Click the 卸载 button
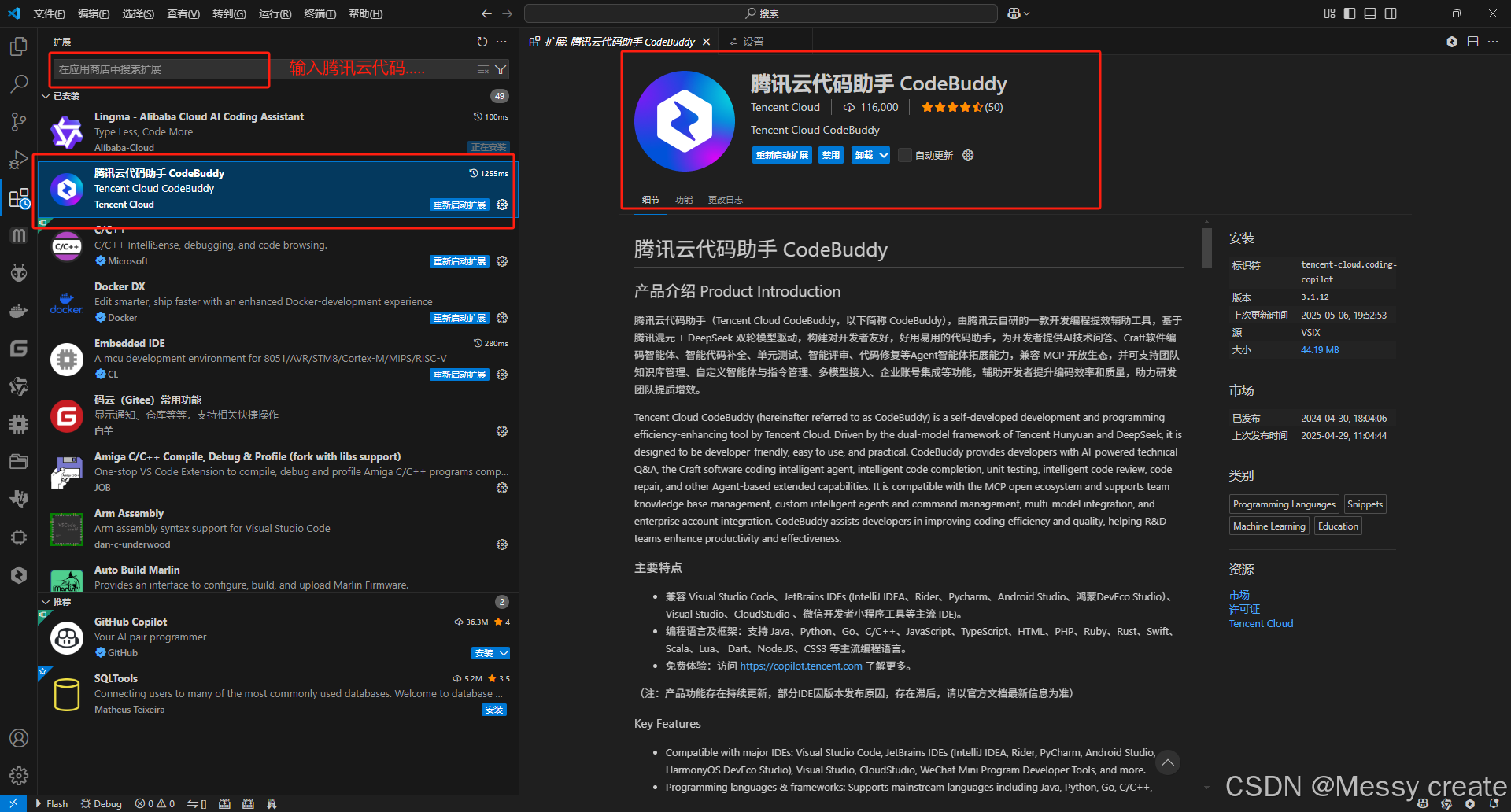The width and height of the screenshot is (1511, 812). coord(864,155)
